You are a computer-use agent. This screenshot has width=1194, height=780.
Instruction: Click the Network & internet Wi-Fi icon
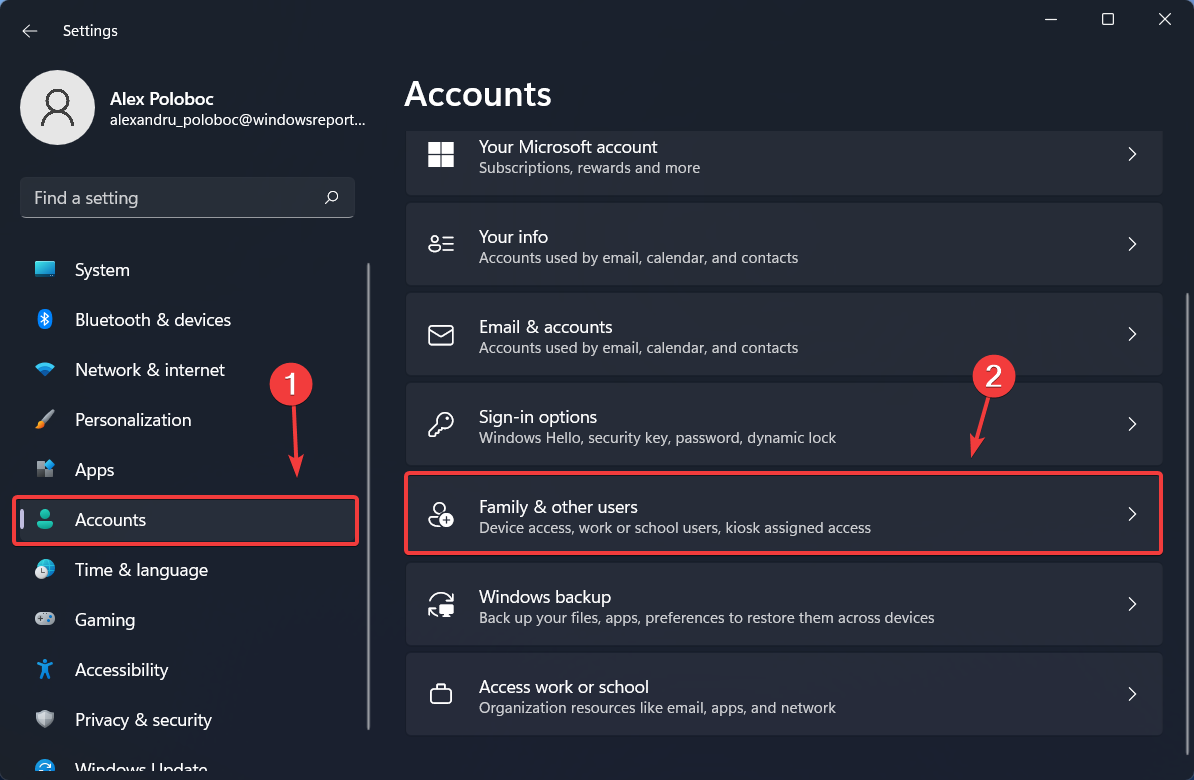[45, 370]
